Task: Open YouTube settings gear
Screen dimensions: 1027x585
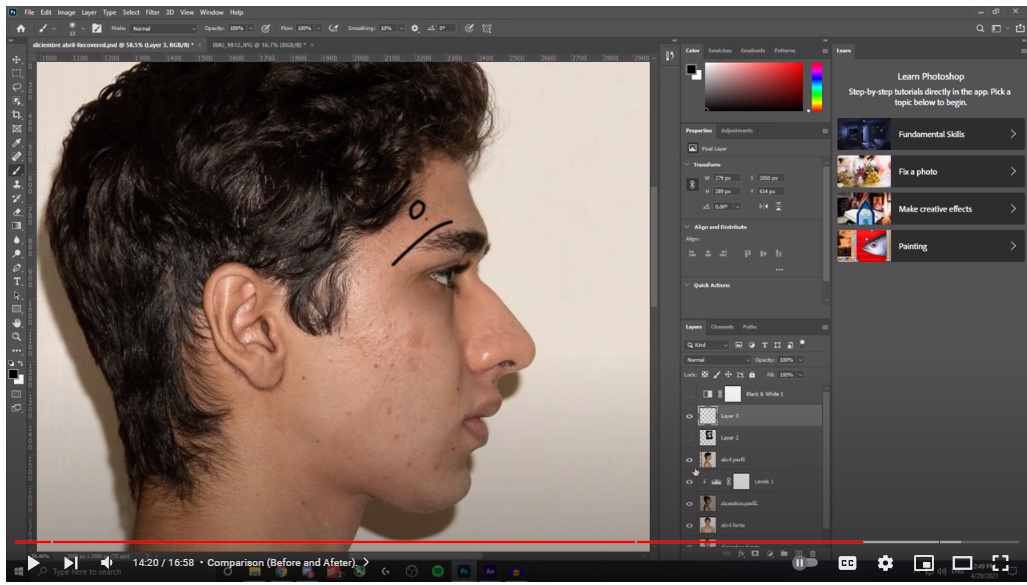Action: (885, 563)
